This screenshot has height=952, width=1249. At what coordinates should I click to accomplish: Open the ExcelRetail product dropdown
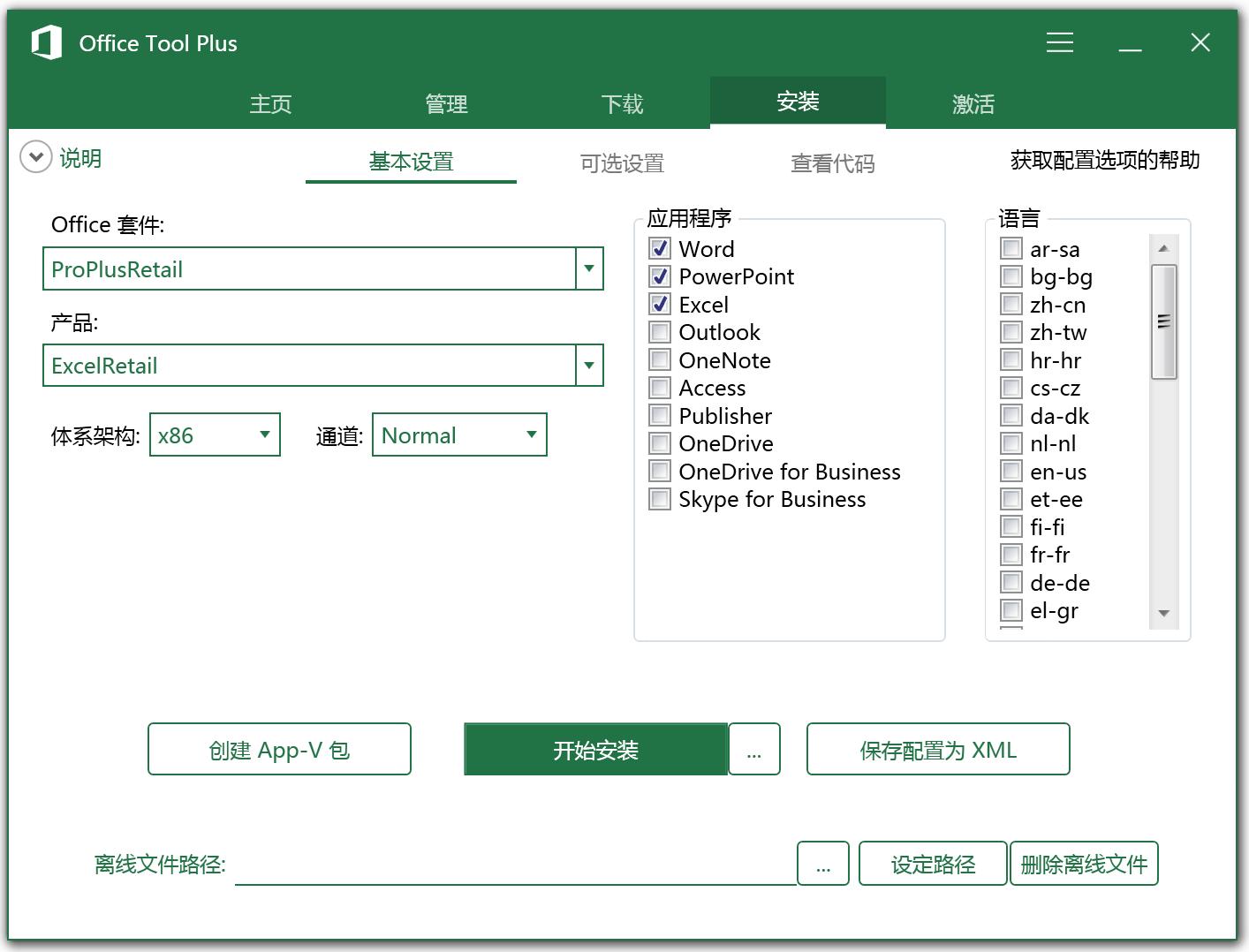(x=588, y=365)
